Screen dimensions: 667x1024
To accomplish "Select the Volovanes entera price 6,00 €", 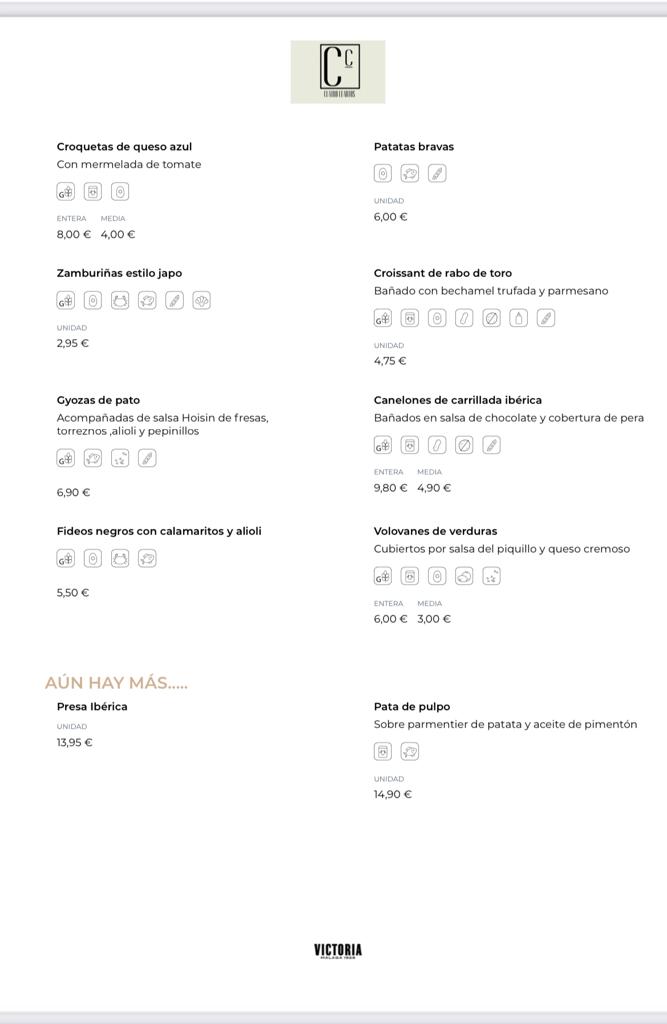I will [x=391, y=619].
